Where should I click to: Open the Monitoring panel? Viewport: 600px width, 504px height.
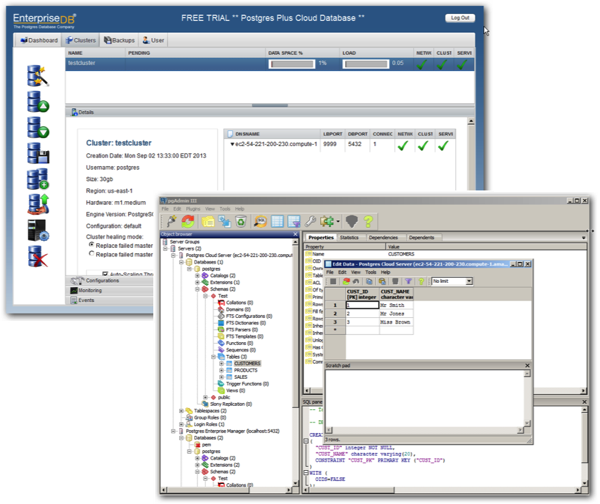click(111, 290)
